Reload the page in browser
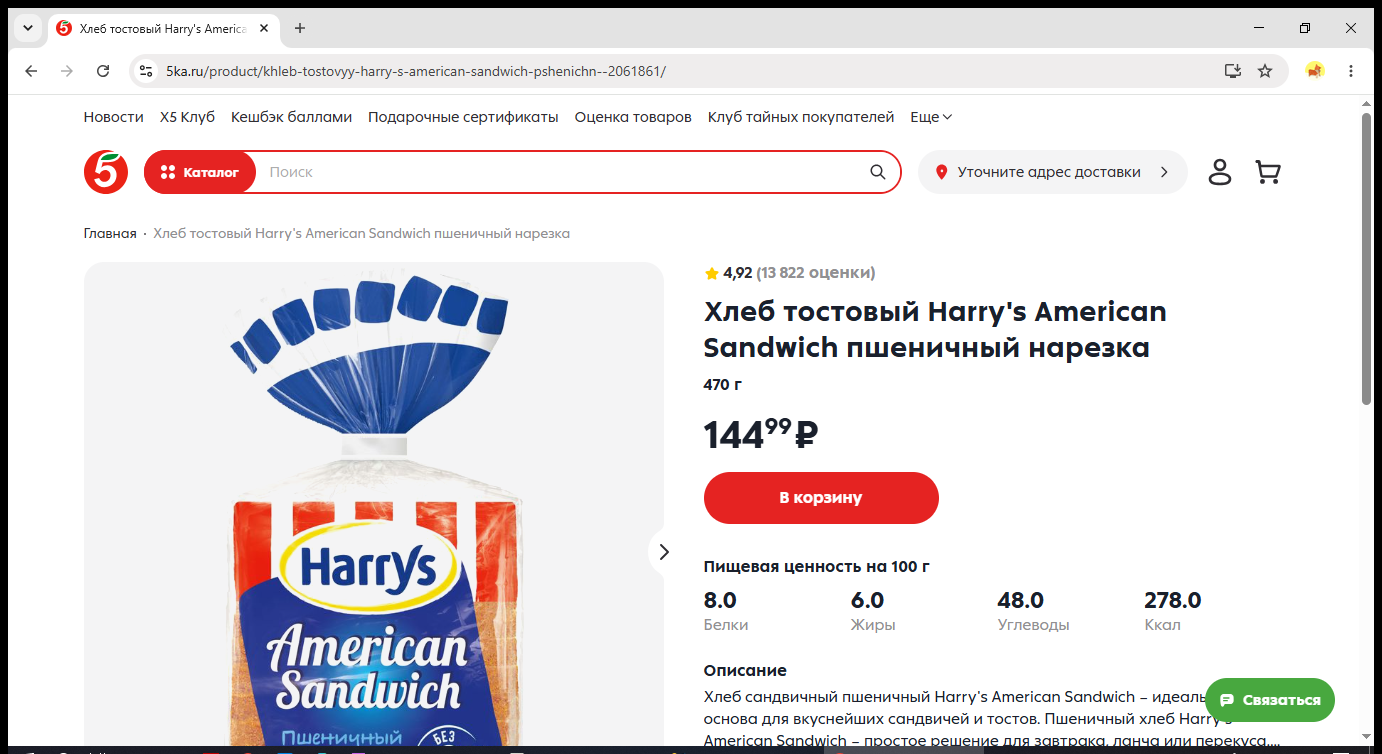1382x754 pixels. 103,71
